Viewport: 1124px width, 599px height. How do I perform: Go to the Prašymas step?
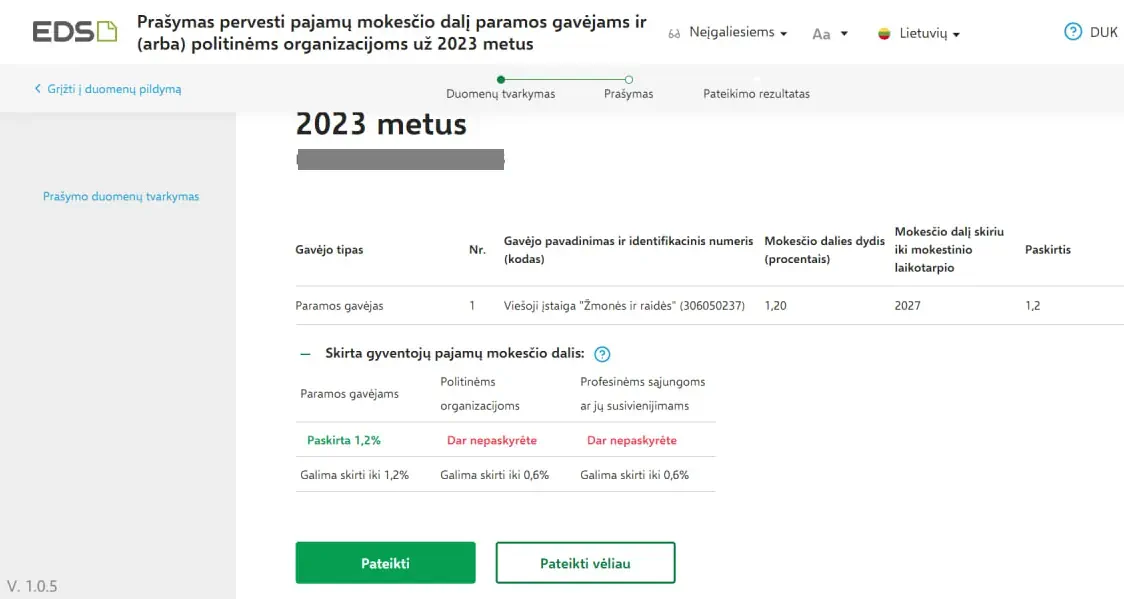point(629,94)
